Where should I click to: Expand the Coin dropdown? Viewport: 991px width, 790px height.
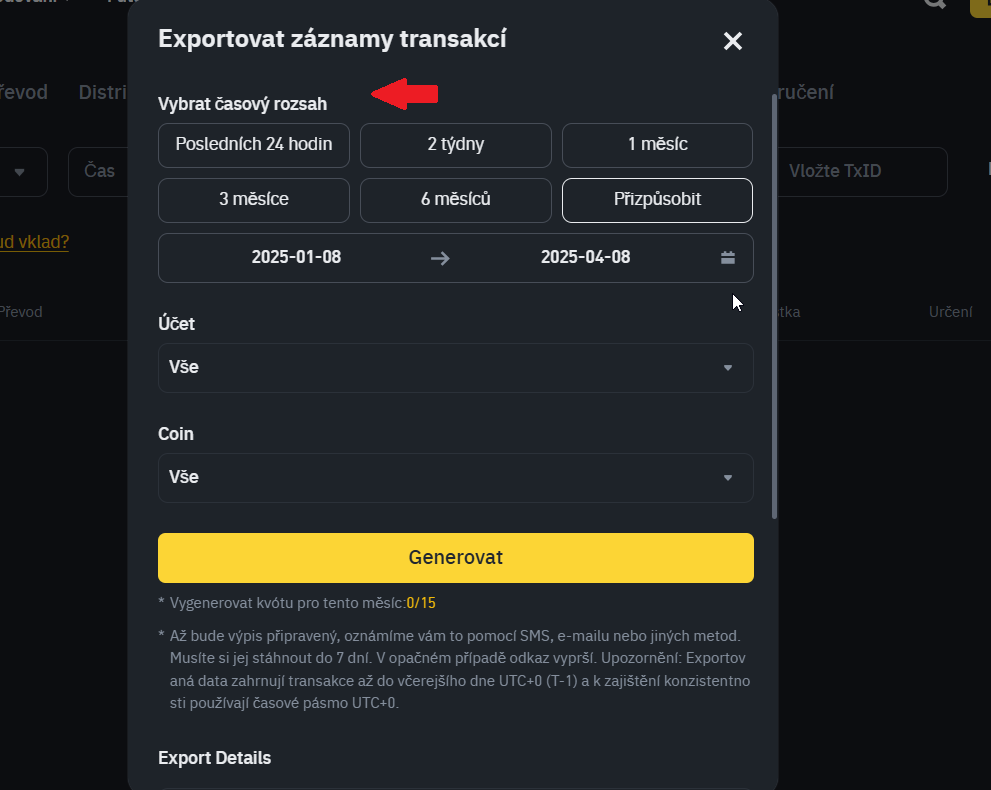456,478
